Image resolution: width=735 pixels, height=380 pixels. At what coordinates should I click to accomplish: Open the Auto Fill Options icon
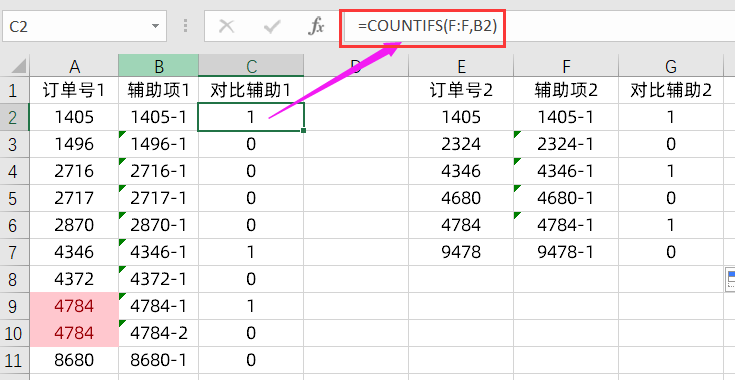click(x=730, y=280)
